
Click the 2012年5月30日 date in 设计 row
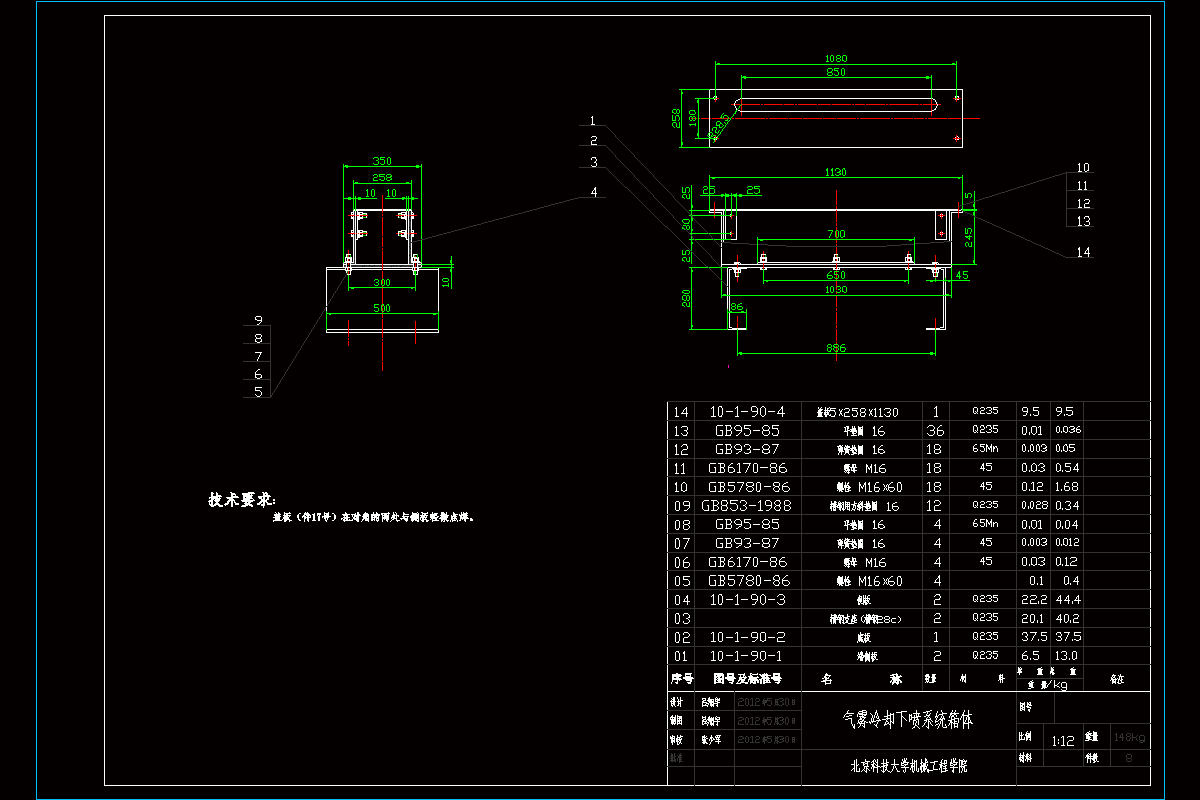point(766,702)
